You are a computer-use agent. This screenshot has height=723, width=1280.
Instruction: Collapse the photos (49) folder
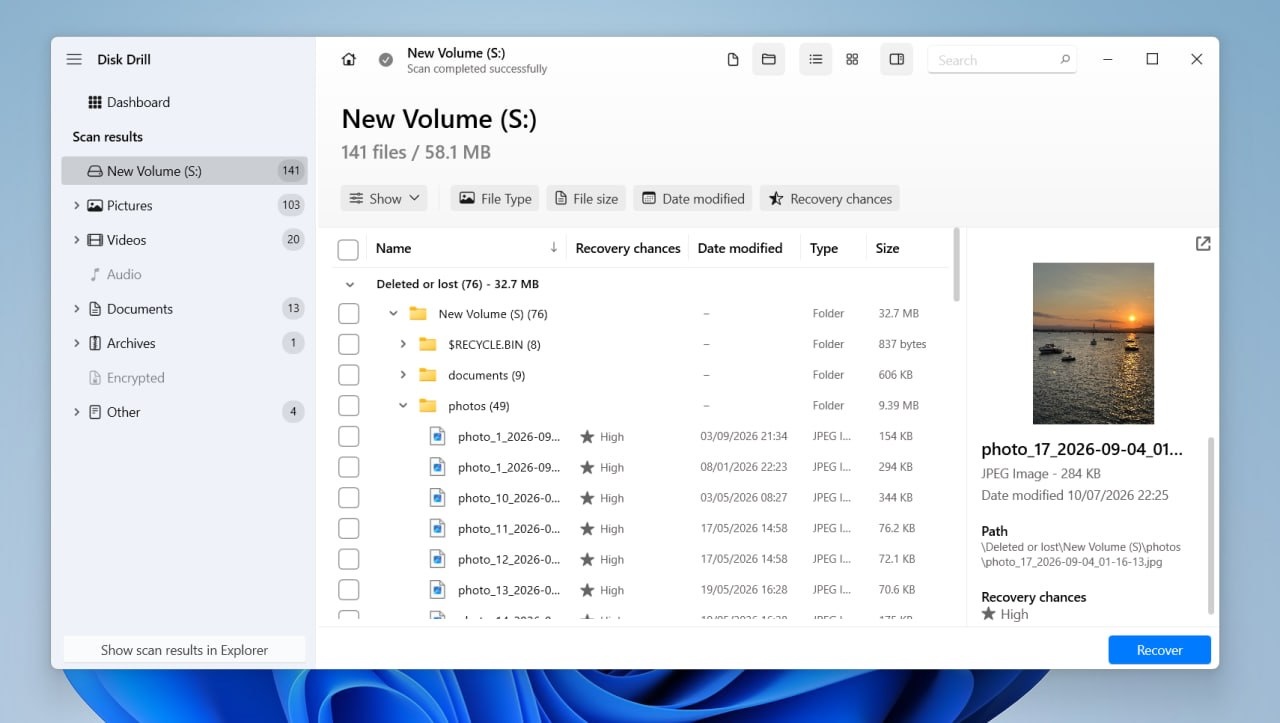click(403, 406)
